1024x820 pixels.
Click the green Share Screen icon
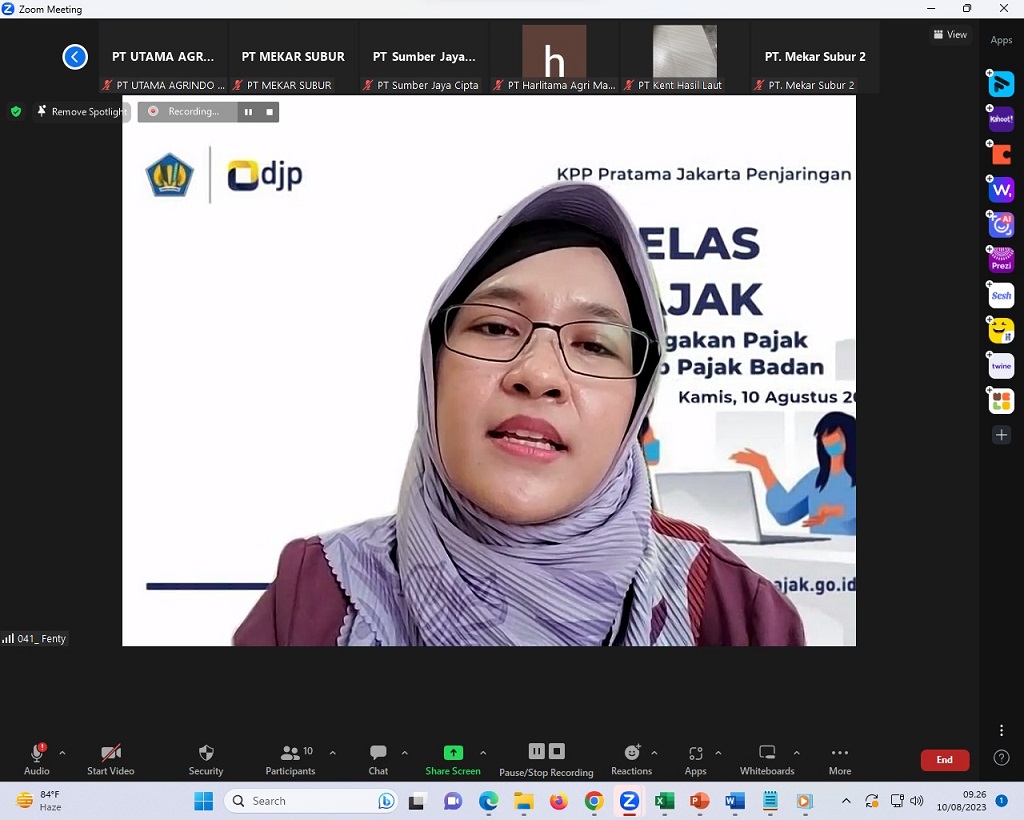[453, 753]
